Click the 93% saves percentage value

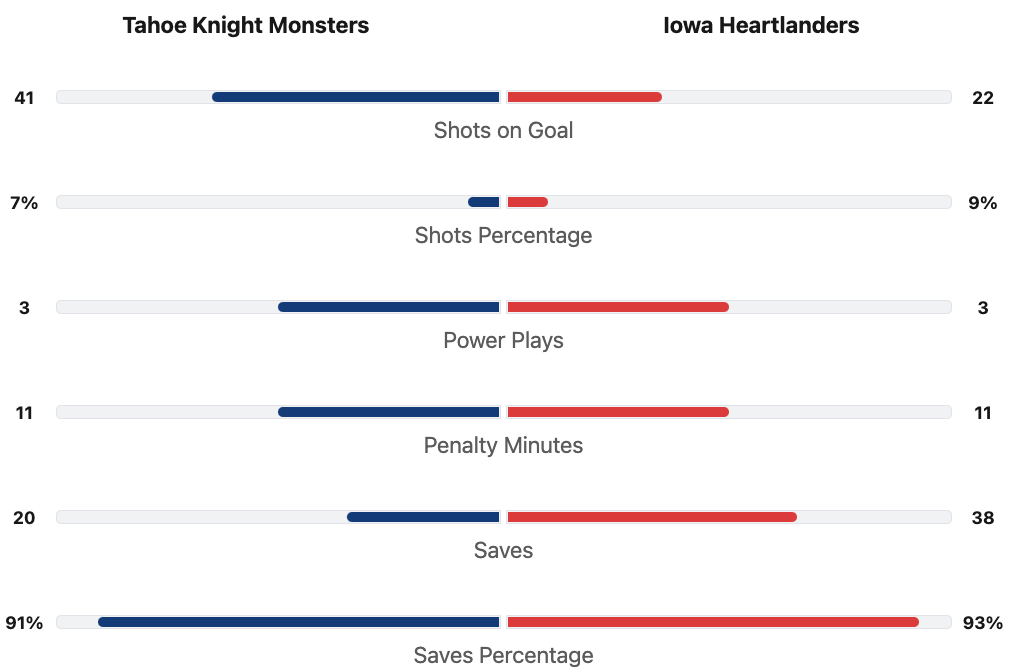click(x=983, y=622)
